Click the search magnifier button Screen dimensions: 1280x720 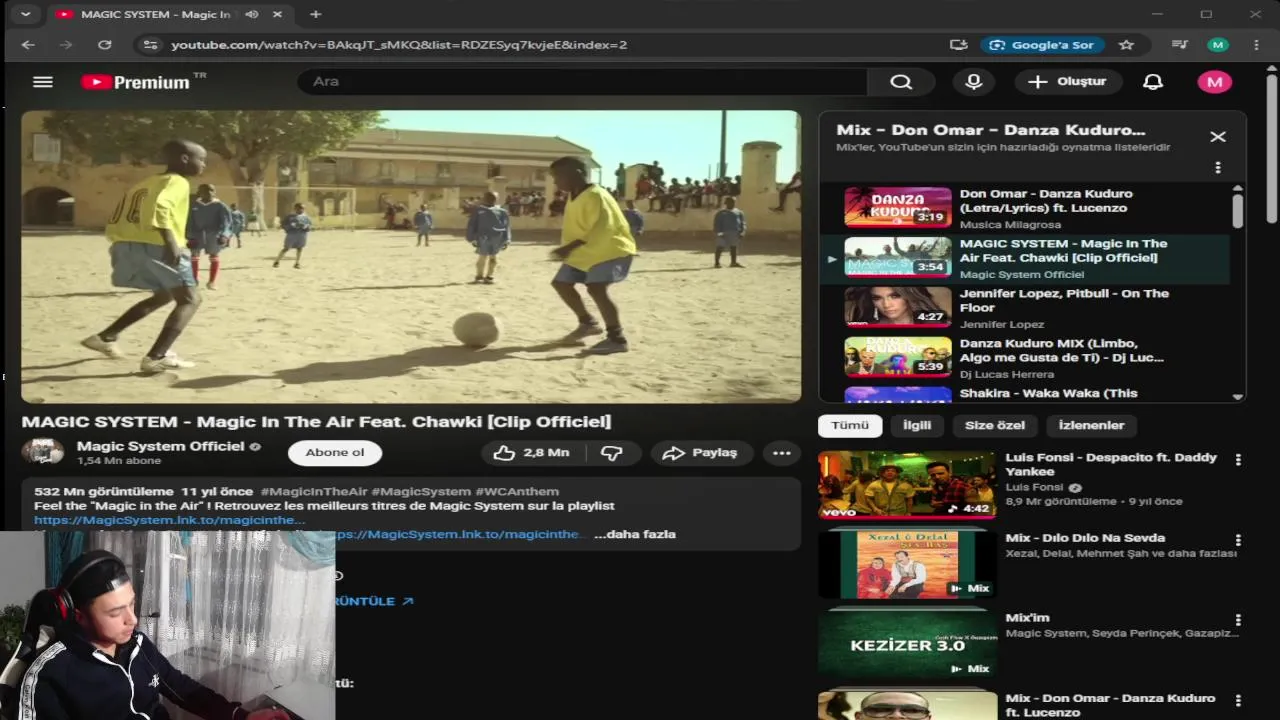click(x=901, y=82)
